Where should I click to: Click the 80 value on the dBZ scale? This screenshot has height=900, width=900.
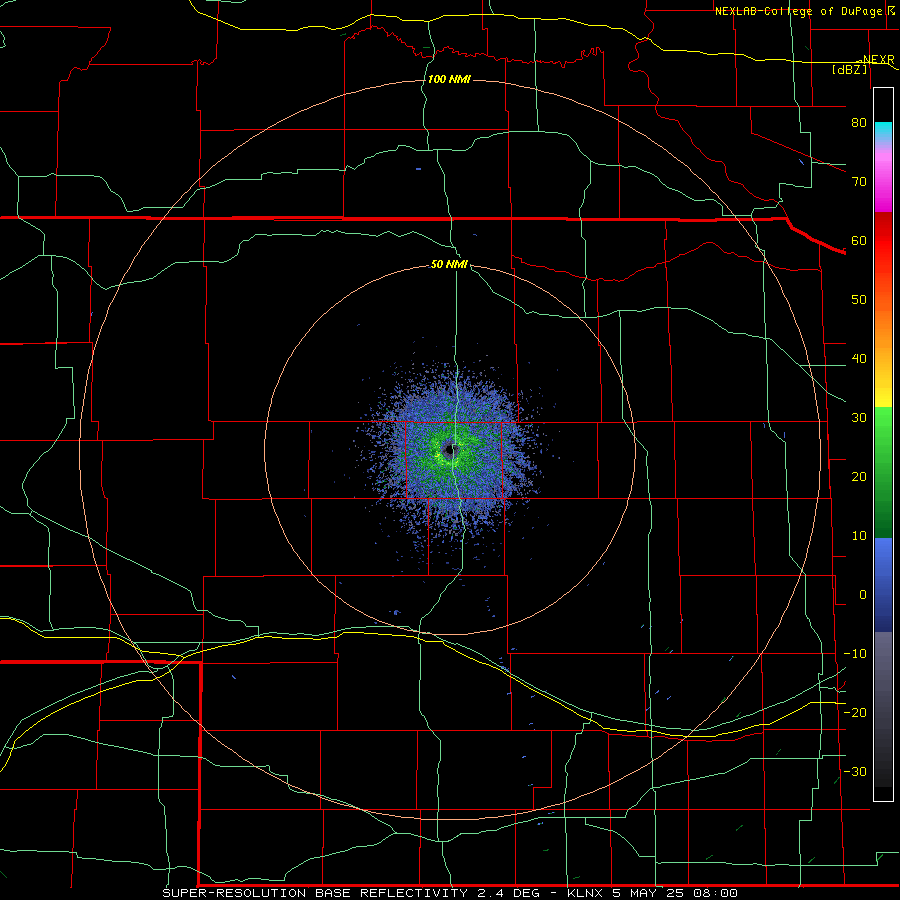pyautogui.click(x=859, y=122)
